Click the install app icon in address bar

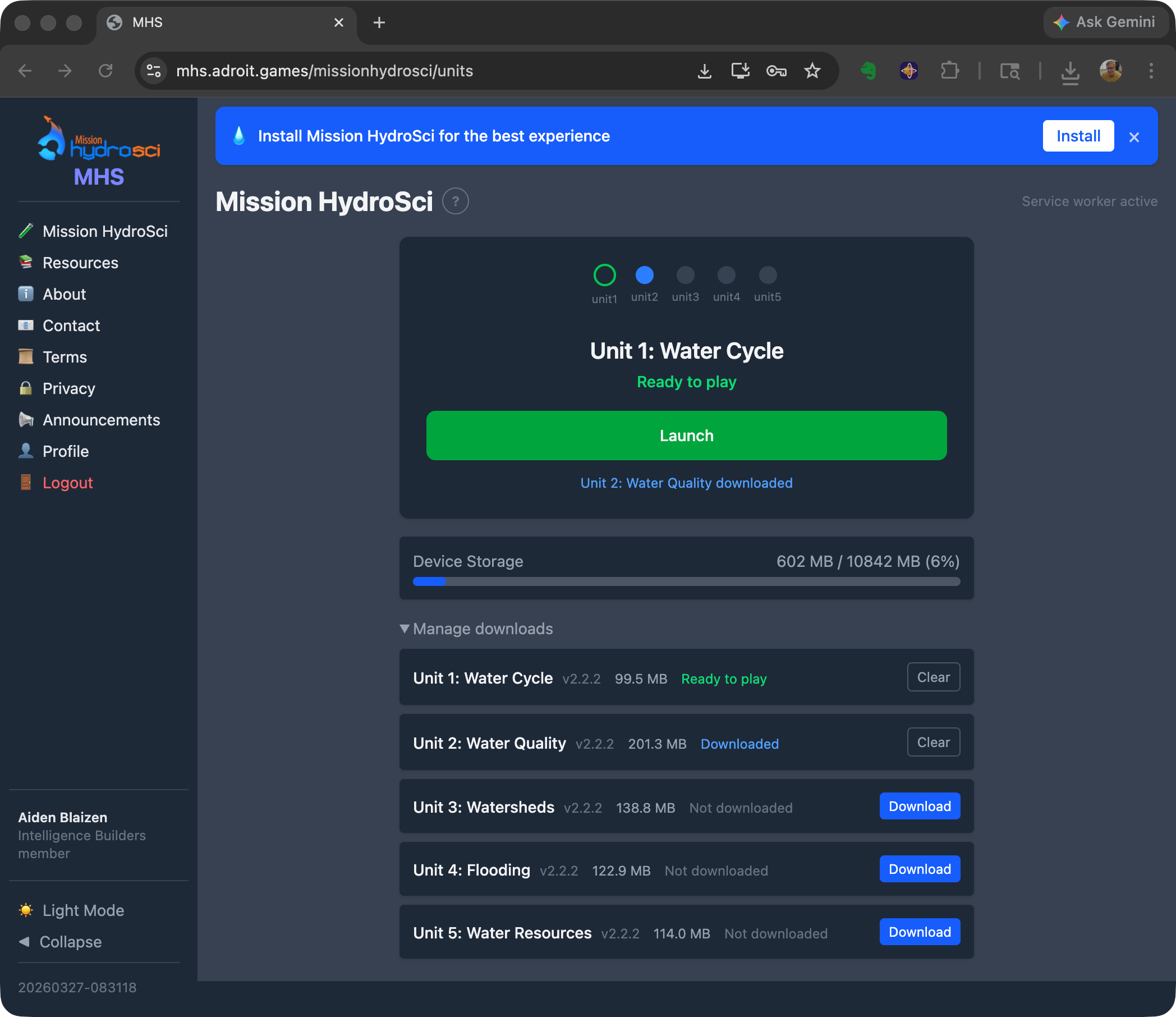[x=740, y=71]
